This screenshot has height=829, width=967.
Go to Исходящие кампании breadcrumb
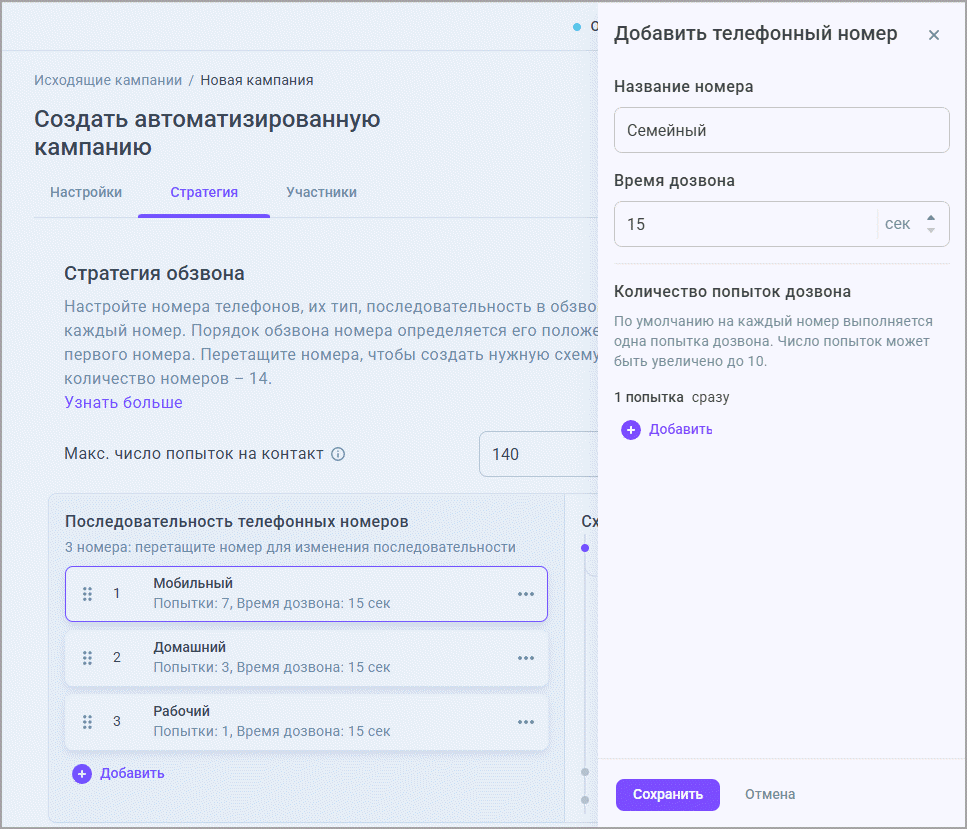pyautogui.click(x=108, y=80)
